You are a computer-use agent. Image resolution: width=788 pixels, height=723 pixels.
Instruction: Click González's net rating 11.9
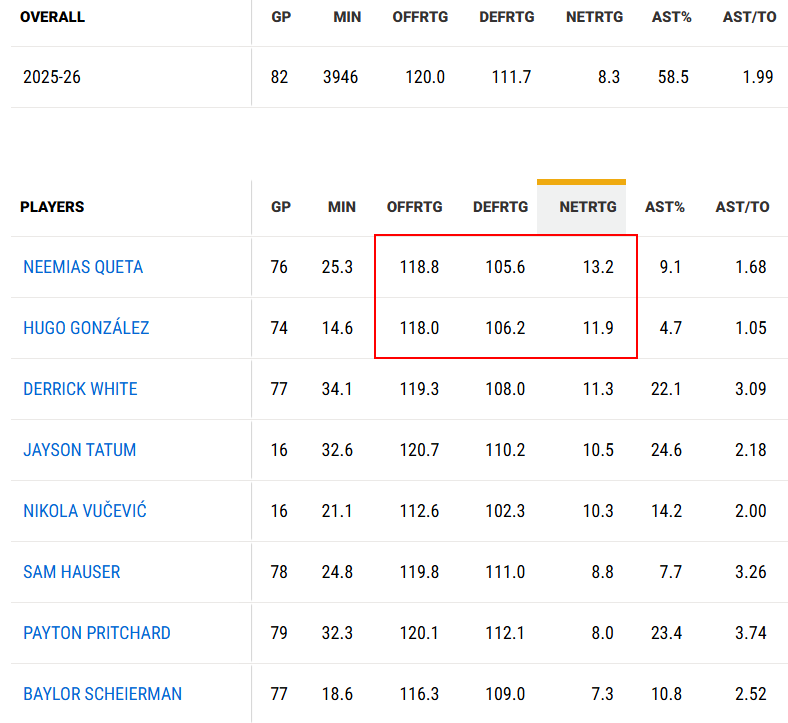[598, 328]
